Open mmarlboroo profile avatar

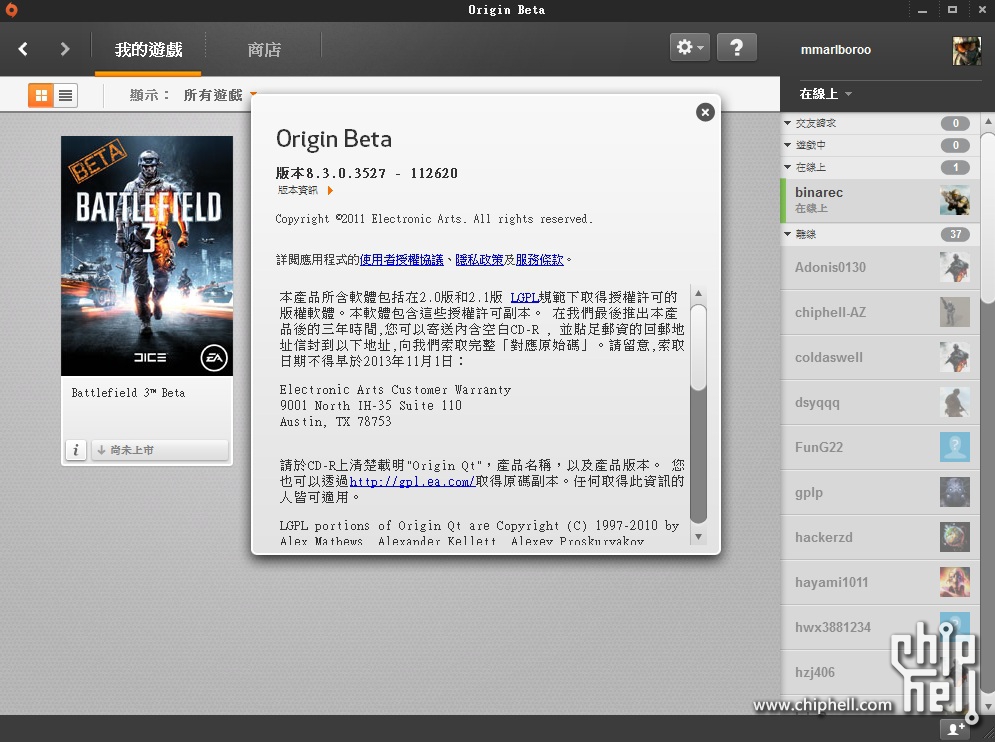[966, 50]
